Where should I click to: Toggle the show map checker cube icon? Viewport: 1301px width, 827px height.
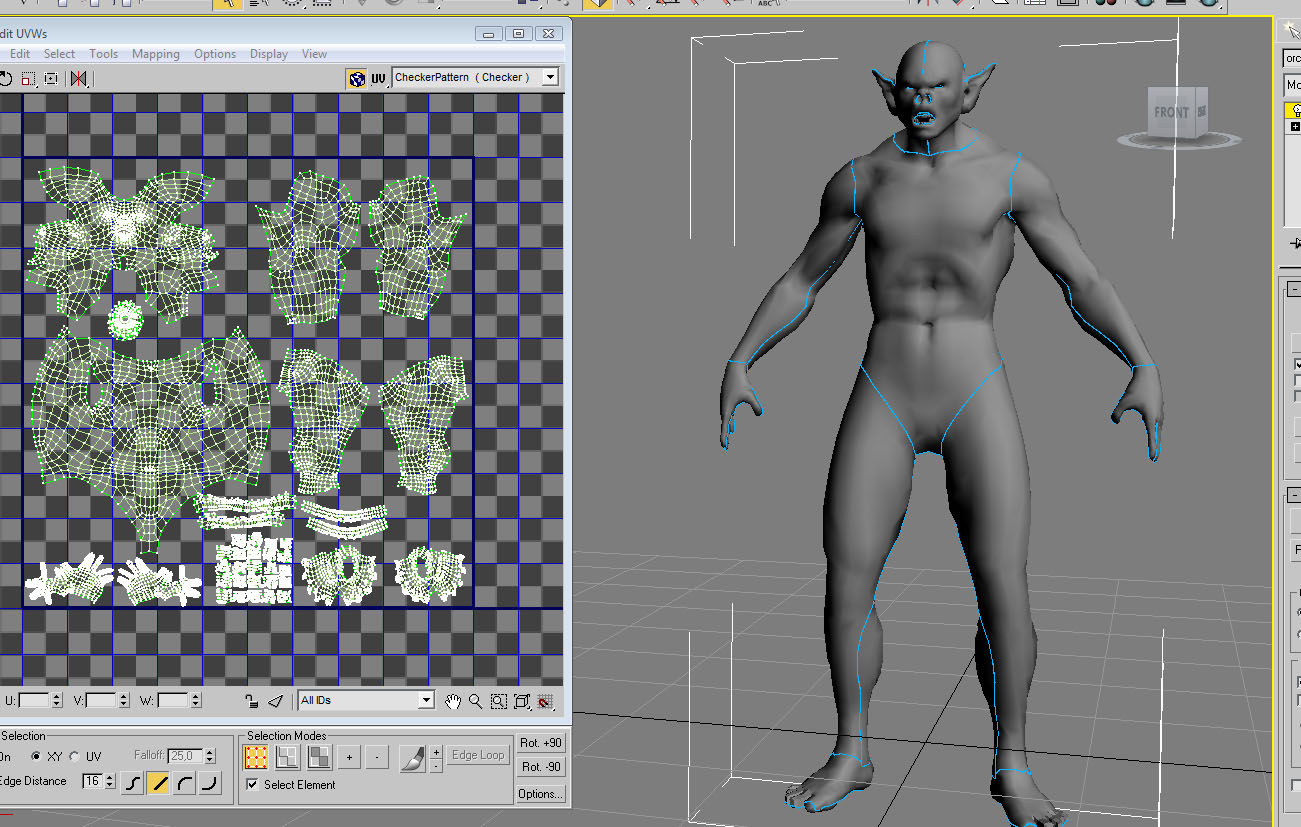[x=356, y=78]
